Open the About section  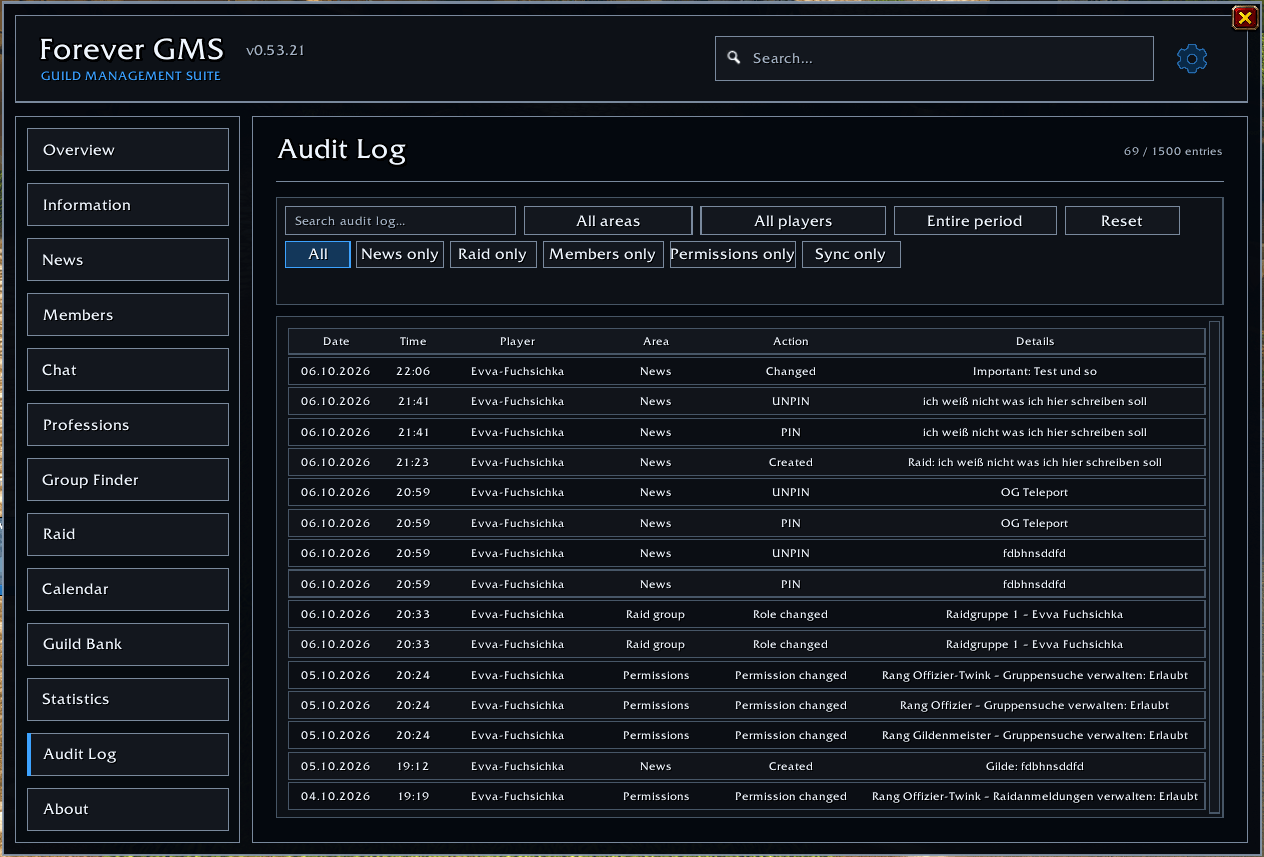coord(128,809)
